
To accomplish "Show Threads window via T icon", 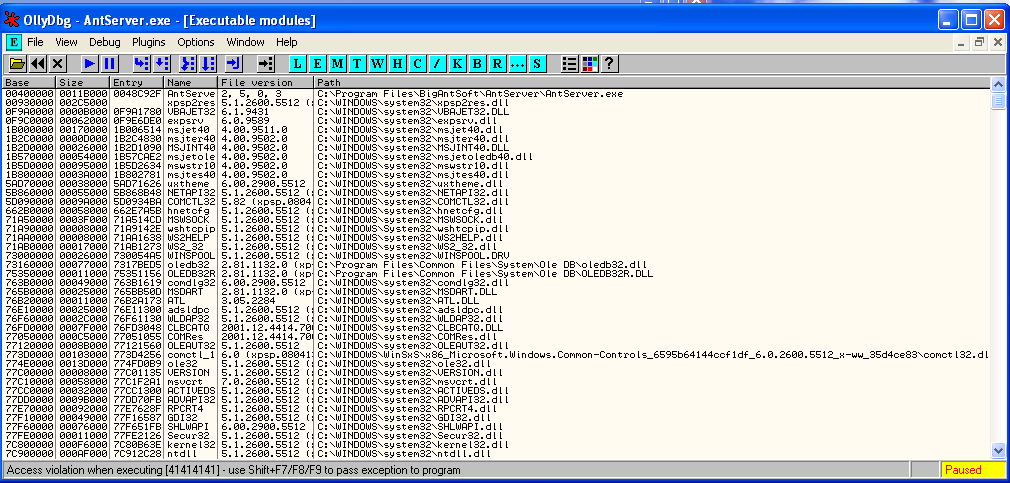I will [357, 63].
